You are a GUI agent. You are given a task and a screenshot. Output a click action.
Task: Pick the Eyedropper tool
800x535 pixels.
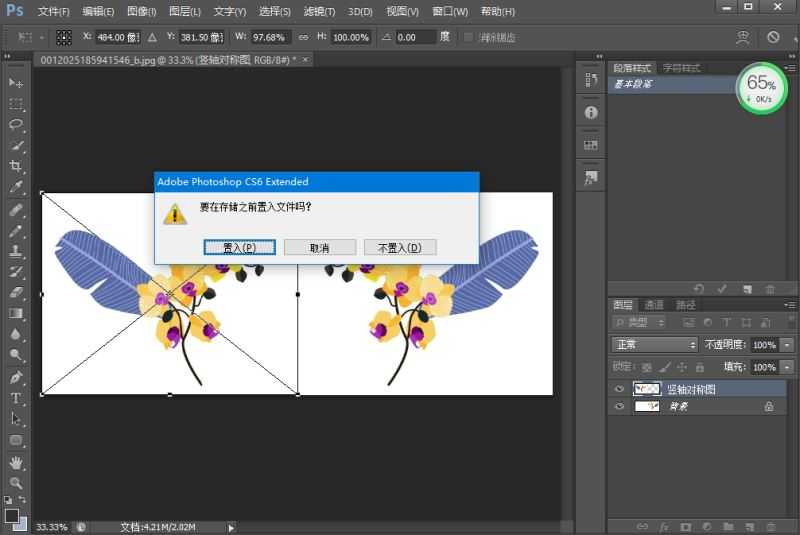point(16,187)
